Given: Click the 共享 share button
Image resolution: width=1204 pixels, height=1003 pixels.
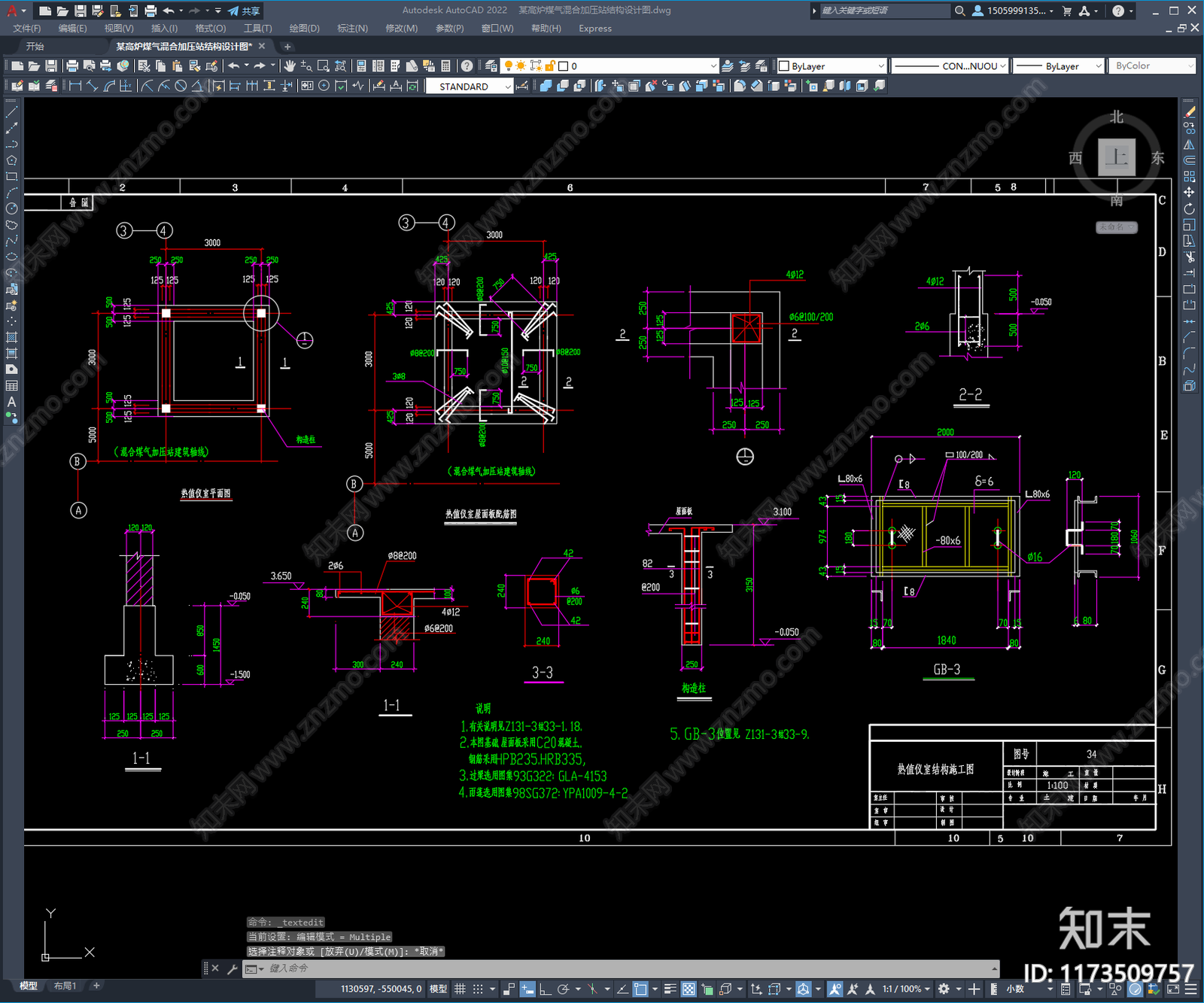Looking at the screenshot, I should click(x=245, y=11).
